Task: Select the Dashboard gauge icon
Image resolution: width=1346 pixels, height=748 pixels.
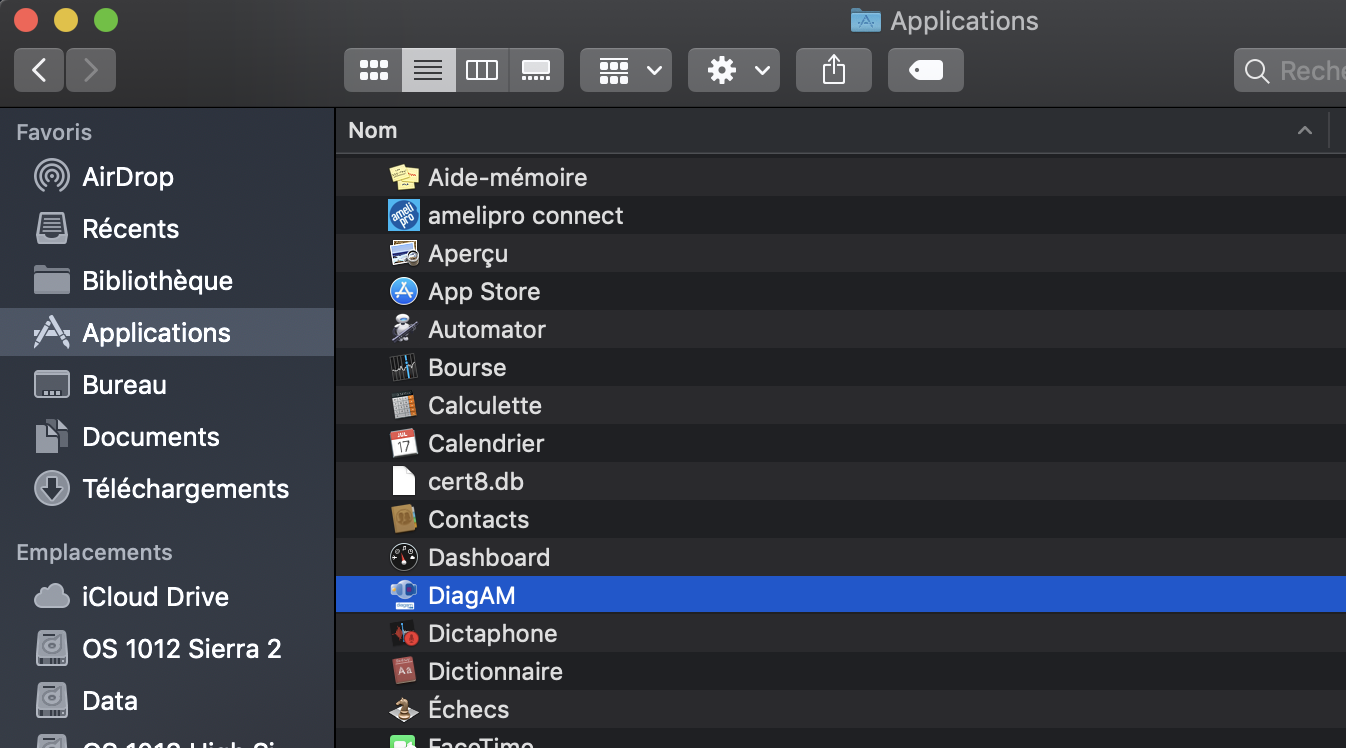Action: pyautogui.click(x=403, y=558)
